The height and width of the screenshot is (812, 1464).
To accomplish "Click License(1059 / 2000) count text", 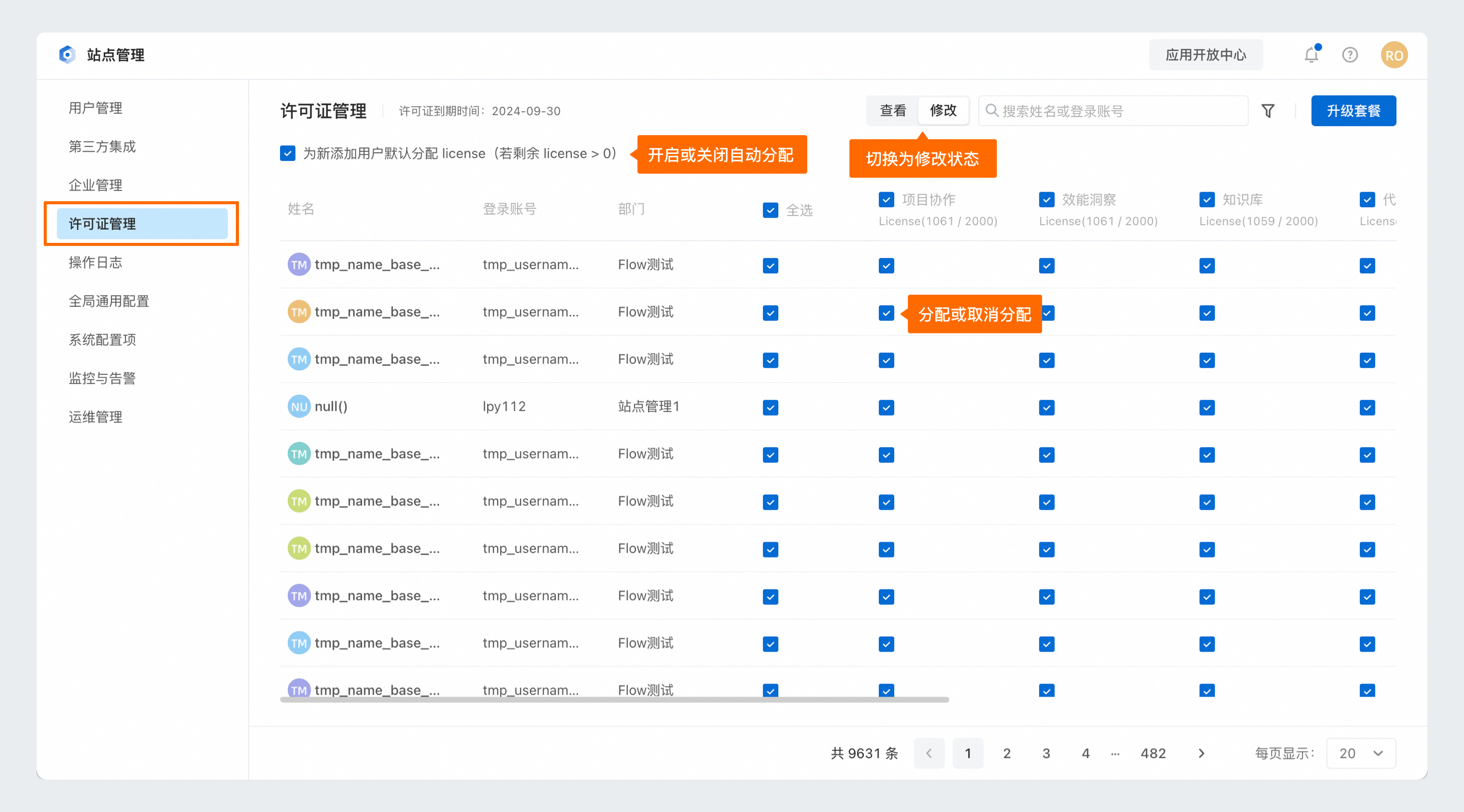I will pos(1259,221).
